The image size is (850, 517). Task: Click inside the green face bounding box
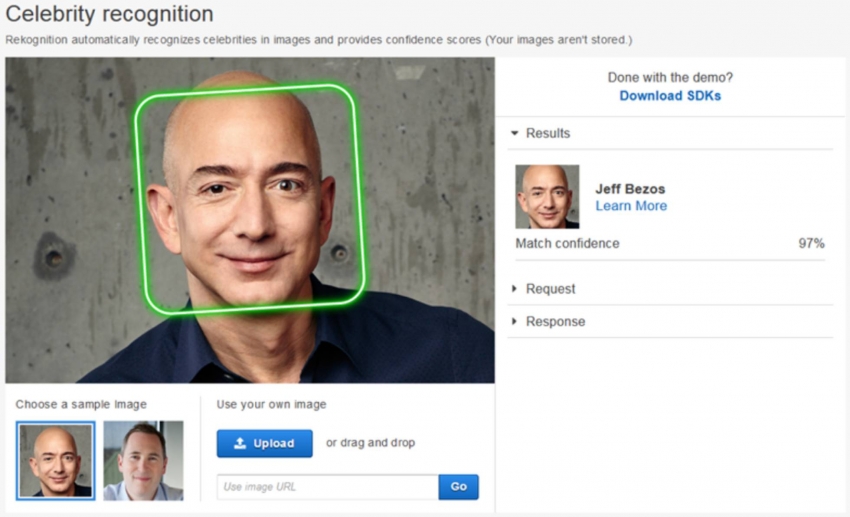tap(250, 198)
